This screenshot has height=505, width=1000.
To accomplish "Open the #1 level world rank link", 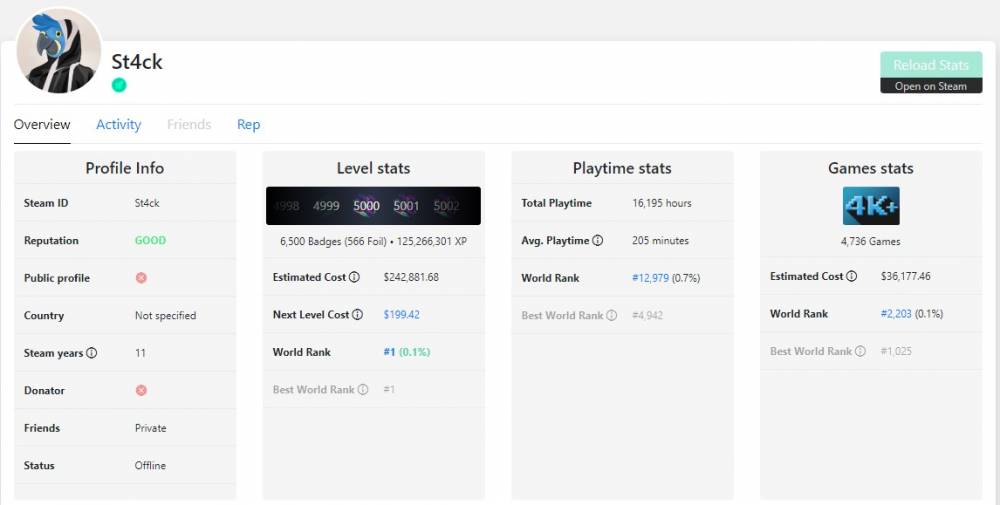I will coord(389,352).
